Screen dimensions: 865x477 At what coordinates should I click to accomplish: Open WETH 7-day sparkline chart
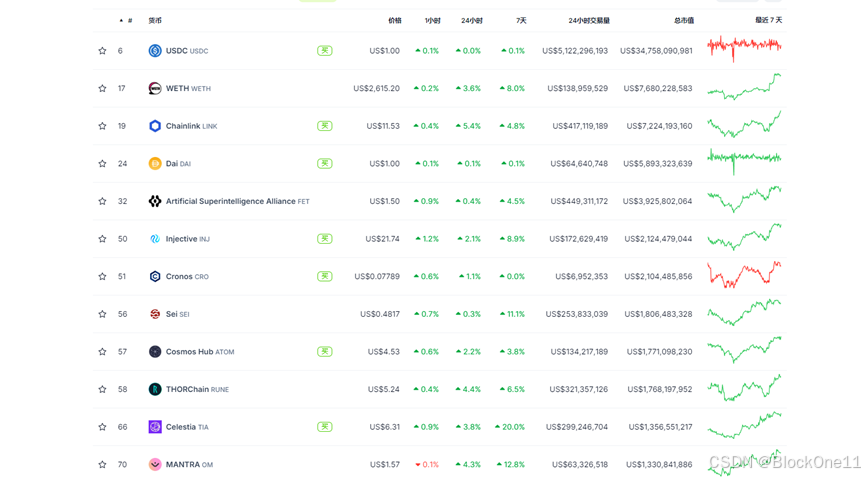pos(744,87)
